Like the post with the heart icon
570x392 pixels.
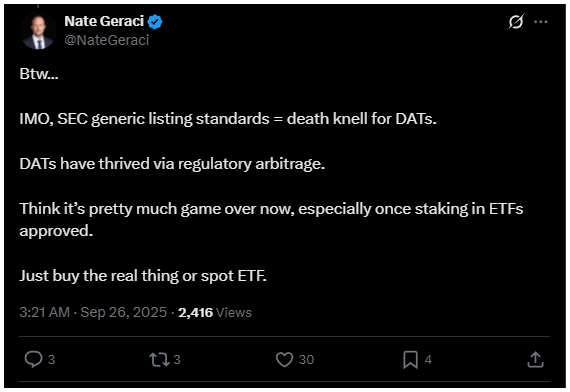[284, 360]
